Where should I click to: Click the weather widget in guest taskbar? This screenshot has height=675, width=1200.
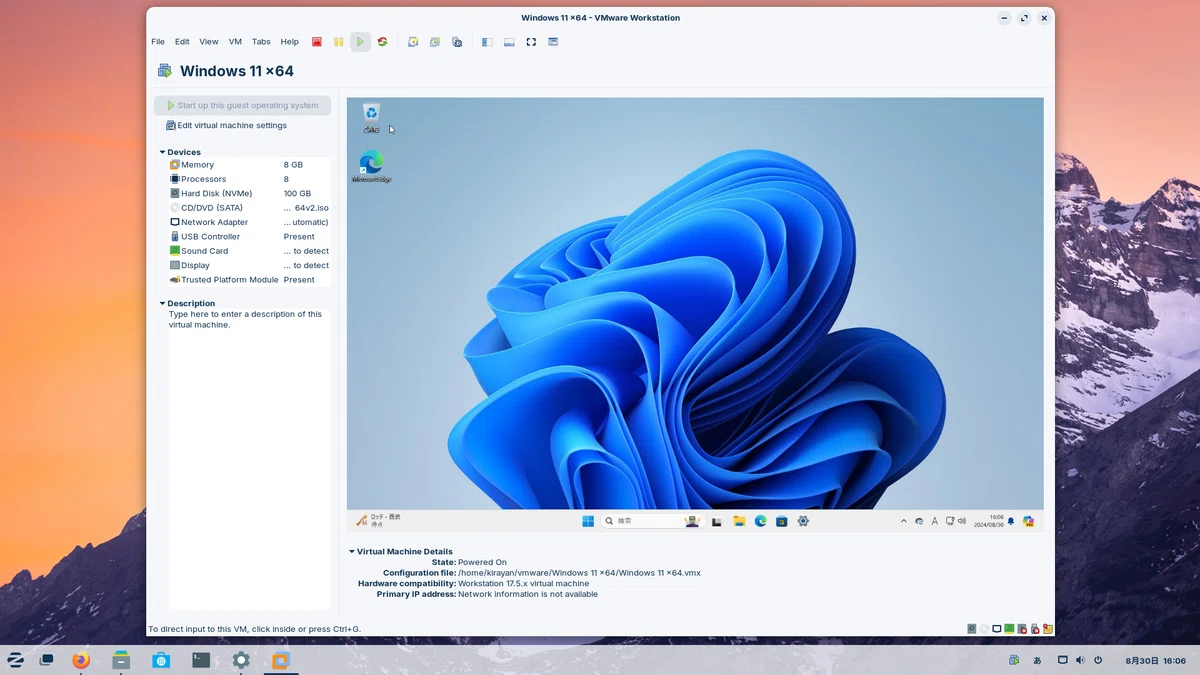[x=379, y=521]
